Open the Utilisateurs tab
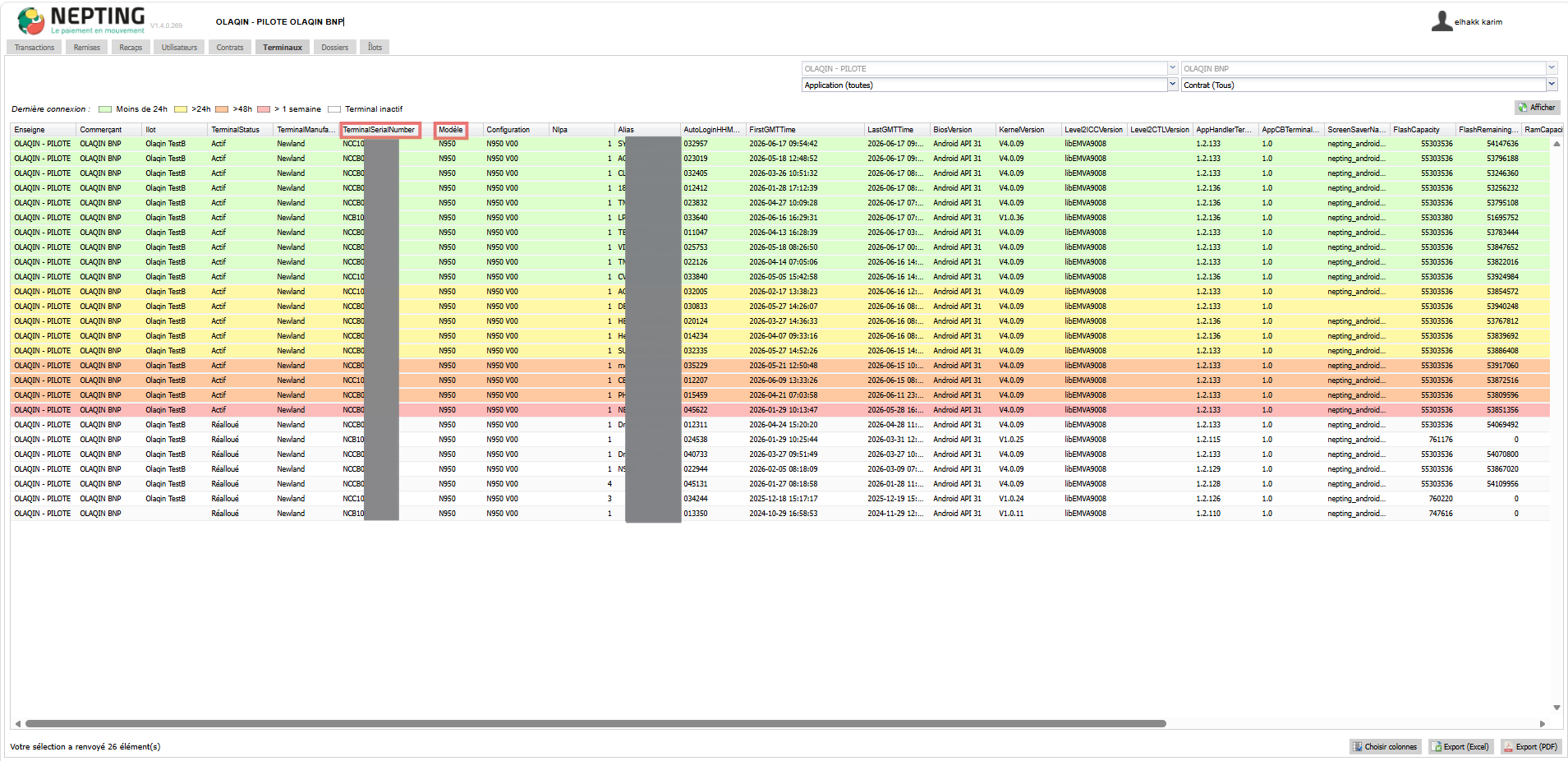Image resolution: width=1568 pixels, height=761 pixels. click(179, 48)
